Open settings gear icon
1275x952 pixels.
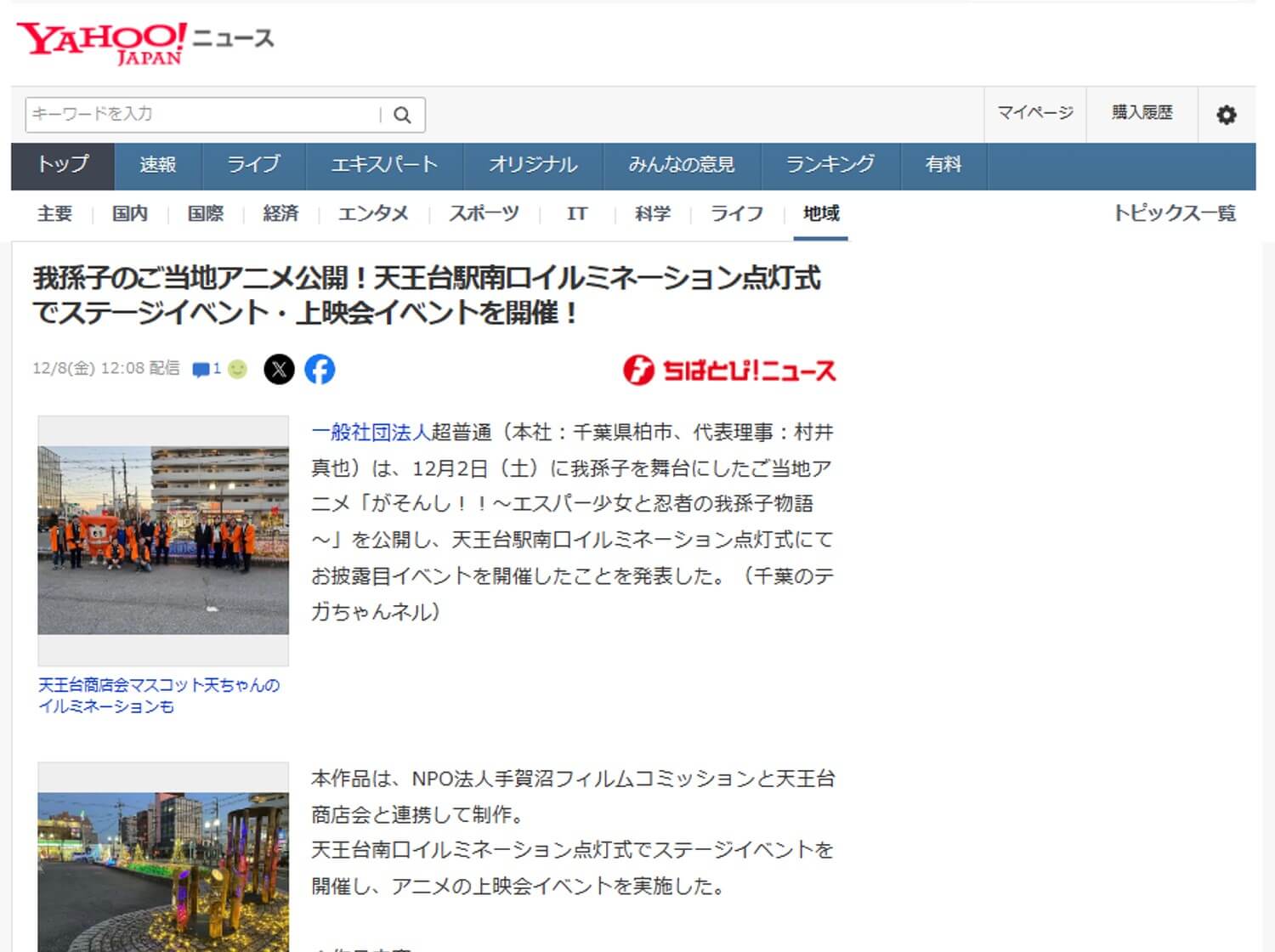tap(1226, 115)
